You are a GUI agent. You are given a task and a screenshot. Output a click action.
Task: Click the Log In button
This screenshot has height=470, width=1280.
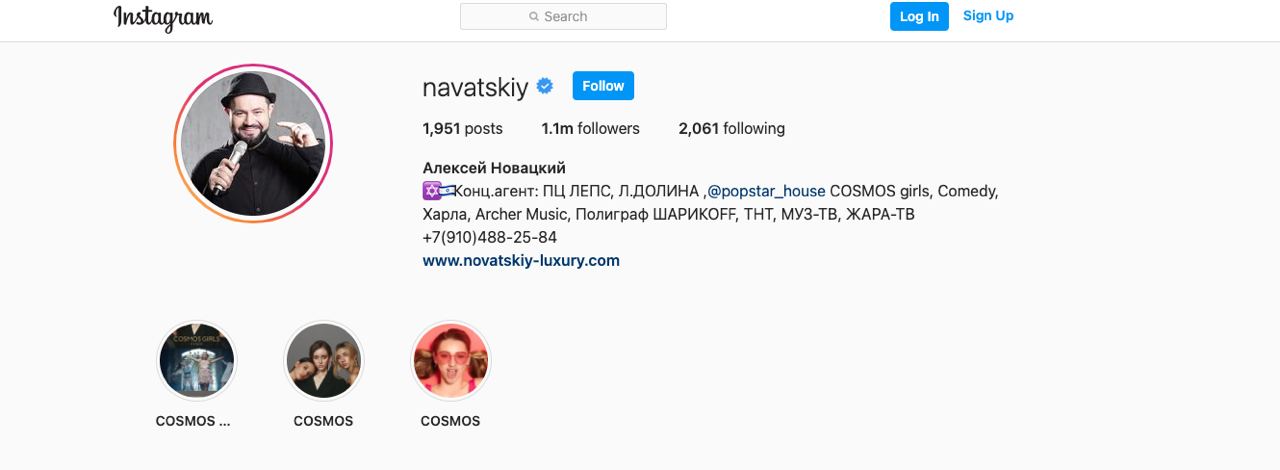tap(919, 16)
